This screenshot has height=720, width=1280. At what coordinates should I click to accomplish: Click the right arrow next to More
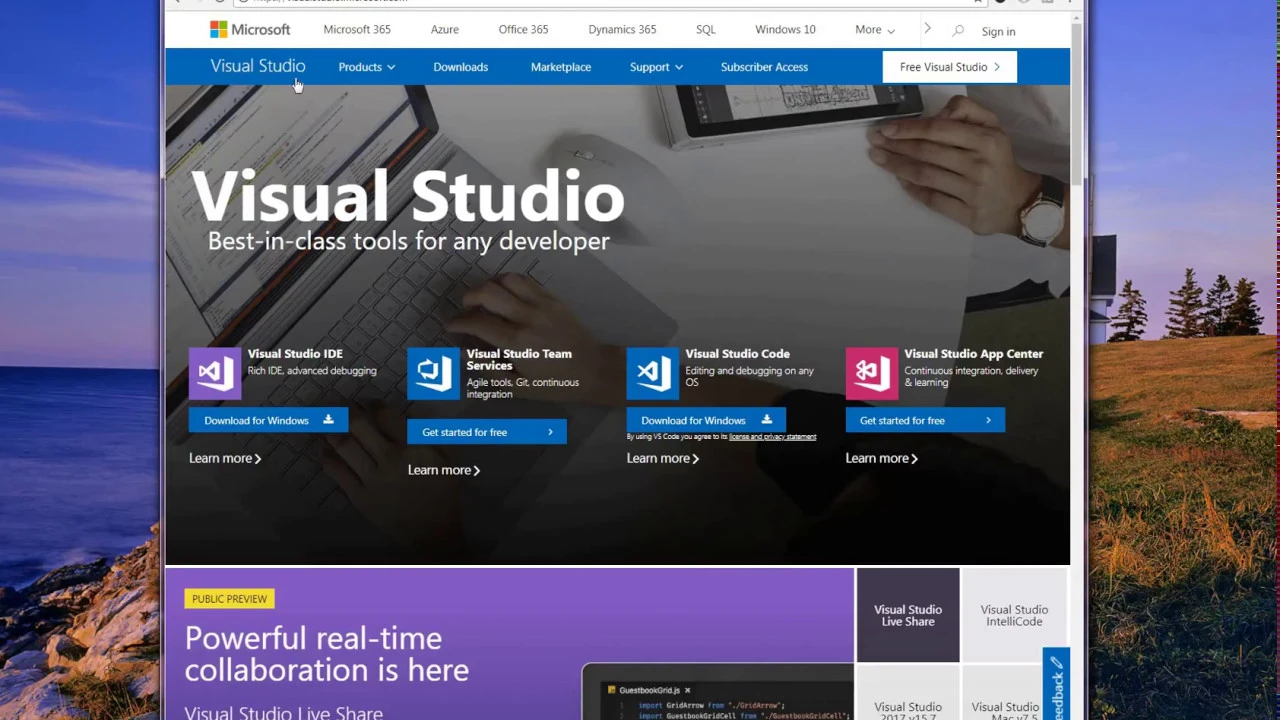coord(927,29)
